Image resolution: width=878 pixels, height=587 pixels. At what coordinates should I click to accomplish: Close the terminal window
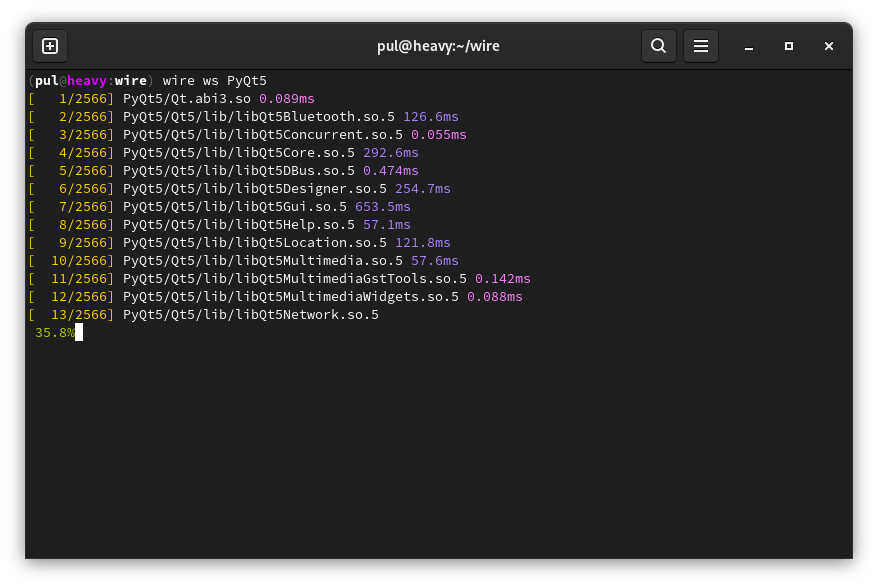coord(829,46)
